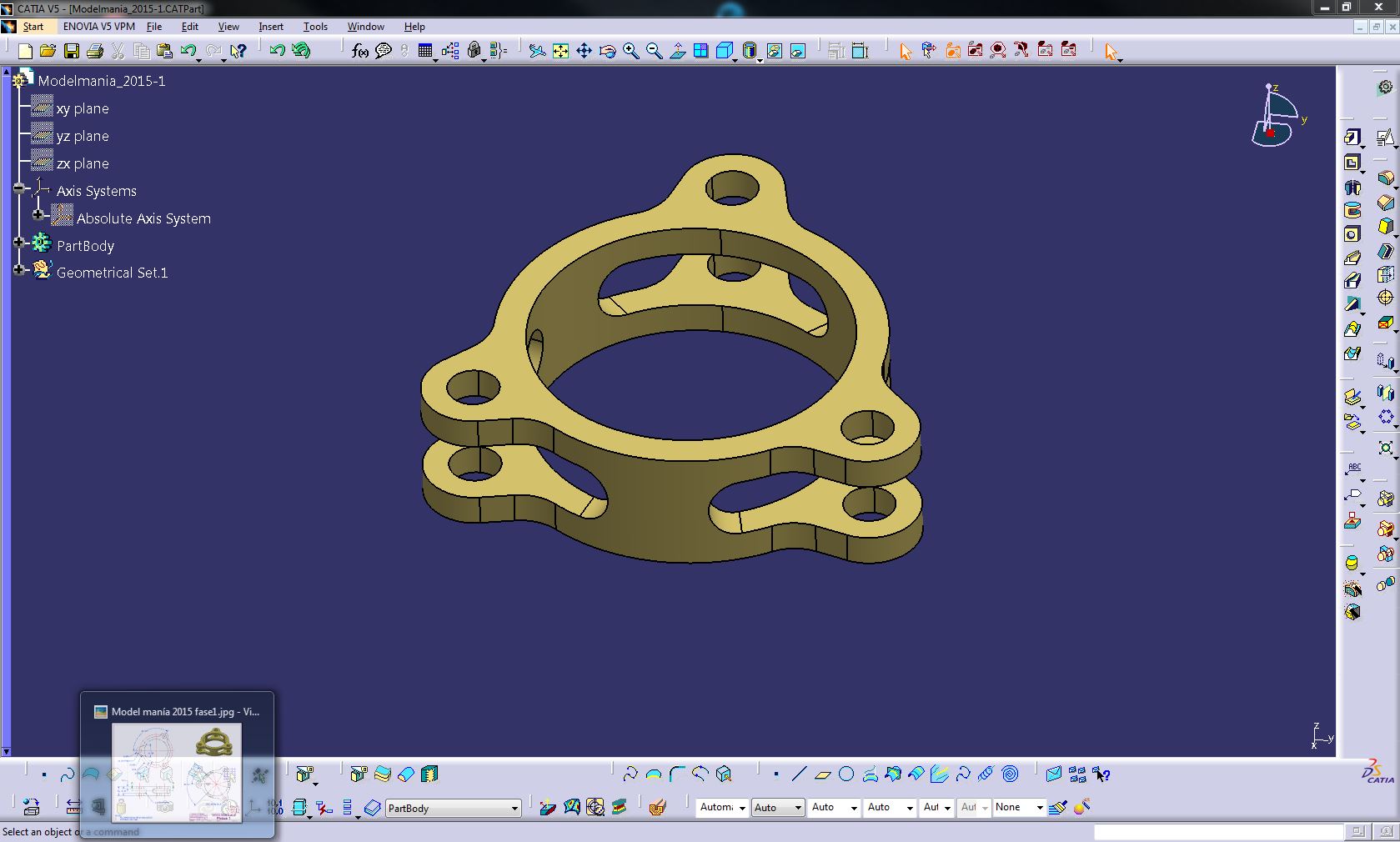Viewport: 1400px width, 842px height.
Task: Open the 'Automa' graphic properties dropdown
Action: click(722, 807)
